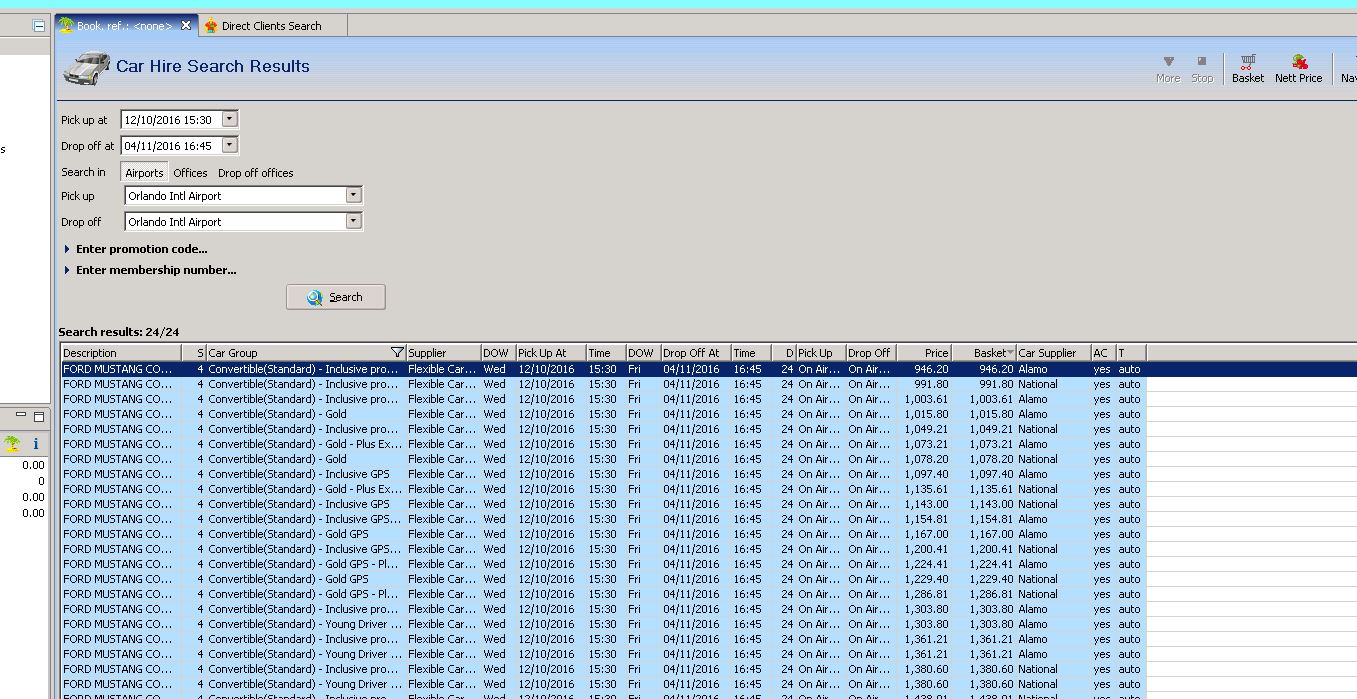Open the Drop off airport dropdown

pyautogui.click(x=353, y=222)
